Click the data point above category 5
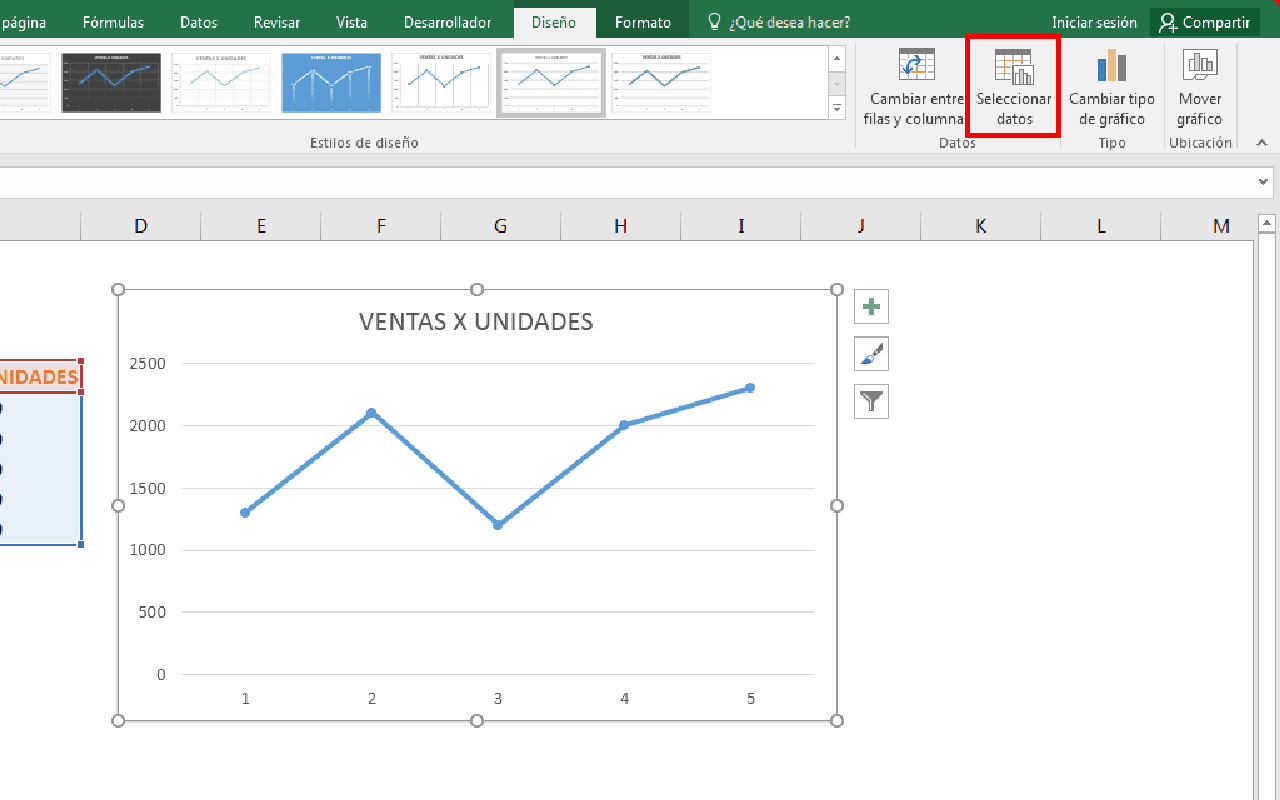The height and width of the screenshot is (800, 1280). 750,388
